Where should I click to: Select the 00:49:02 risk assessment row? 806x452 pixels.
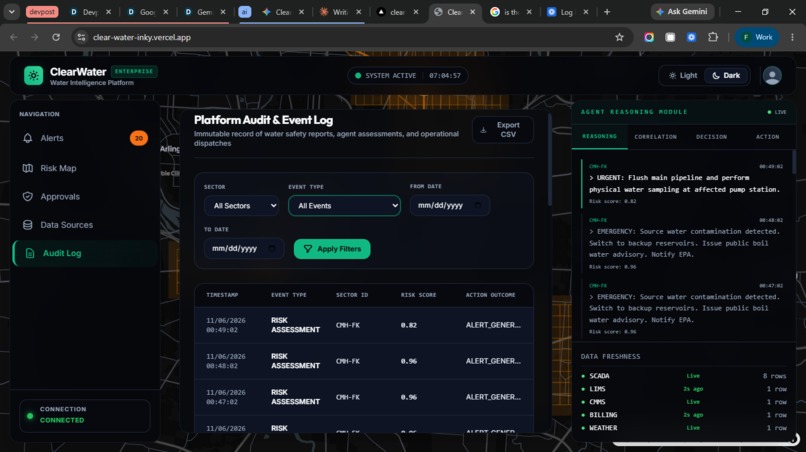pyautogui.click(x=364, y=325)
